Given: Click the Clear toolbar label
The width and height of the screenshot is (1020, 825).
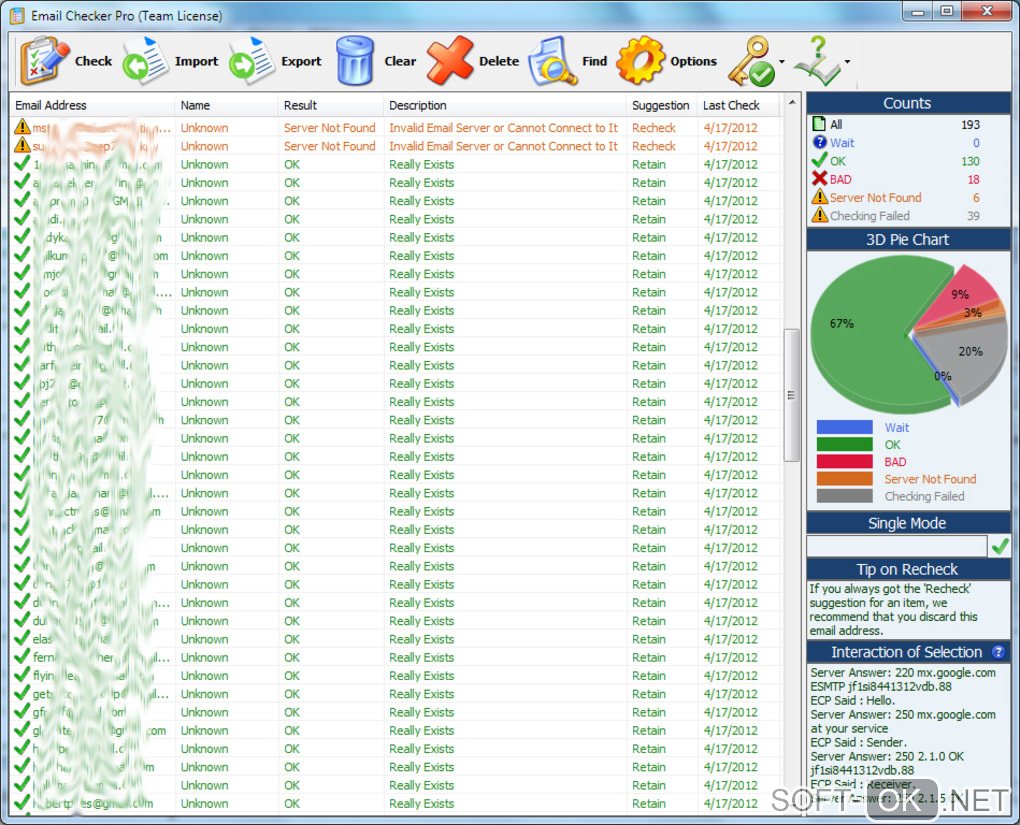Looking at the screenshot, I should [400, 61].
